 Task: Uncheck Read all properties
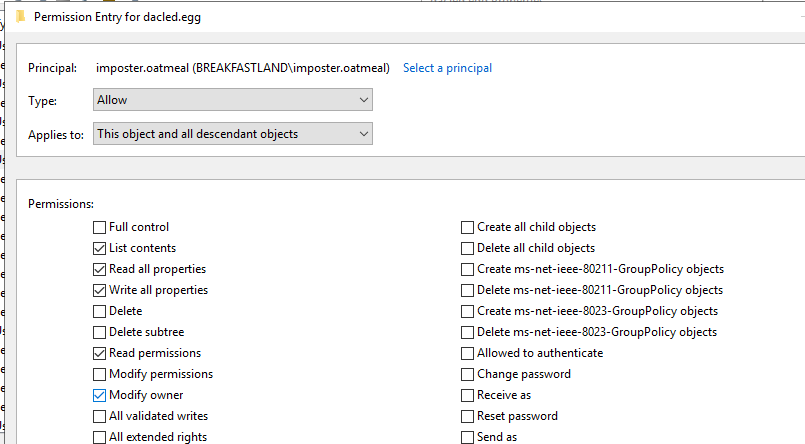coord(99,269)
